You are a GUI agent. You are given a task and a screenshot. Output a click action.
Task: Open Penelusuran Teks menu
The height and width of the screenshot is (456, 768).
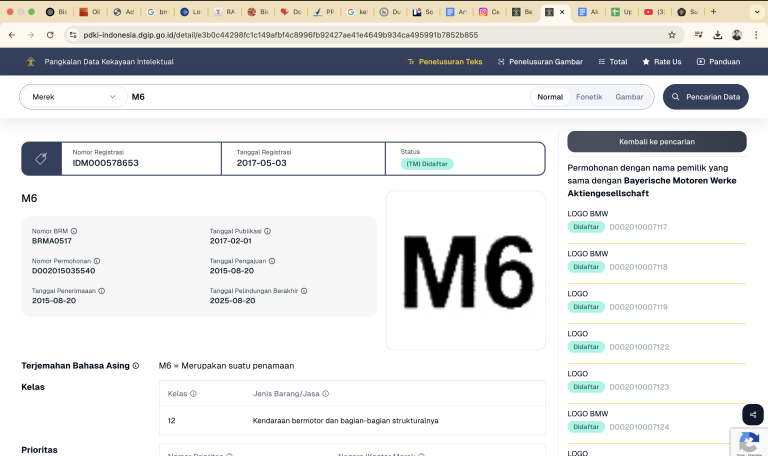(445, 62)
